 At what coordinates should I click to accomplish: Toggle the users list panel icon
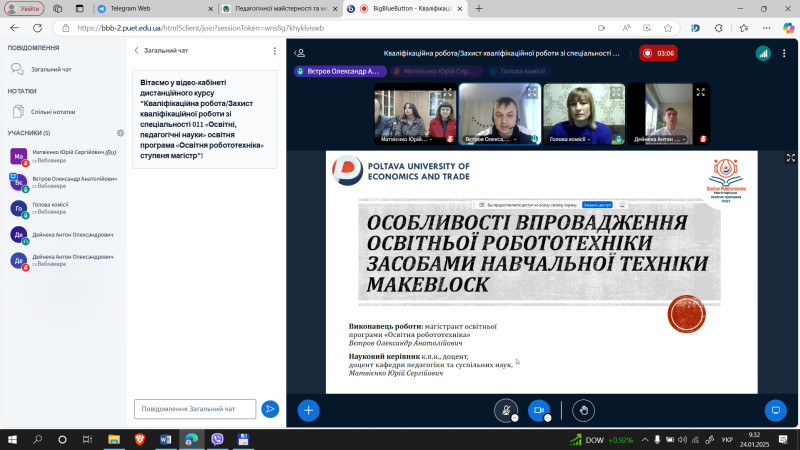point(300,53)
